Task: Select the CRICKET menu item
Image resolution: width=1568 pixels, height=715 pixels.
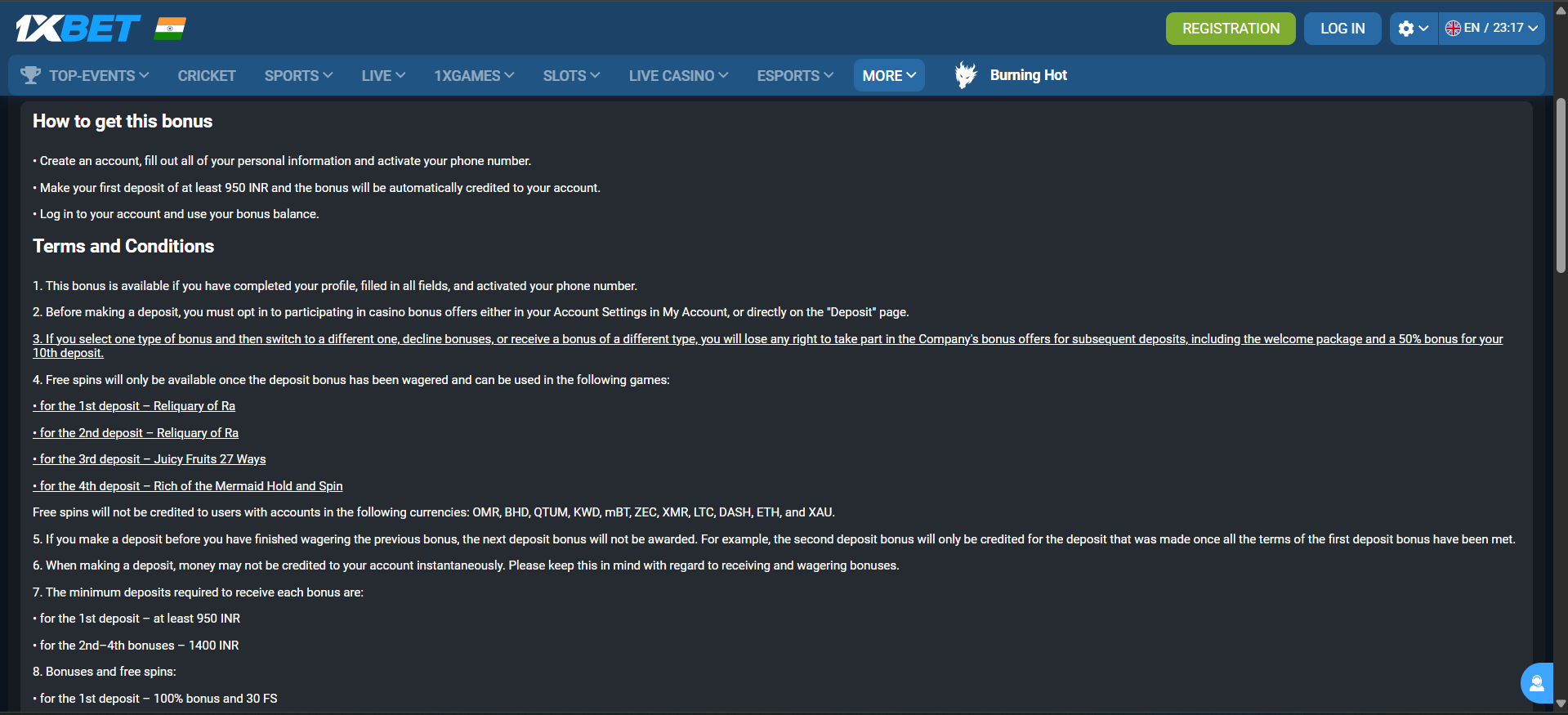Action: click(207, 74)
